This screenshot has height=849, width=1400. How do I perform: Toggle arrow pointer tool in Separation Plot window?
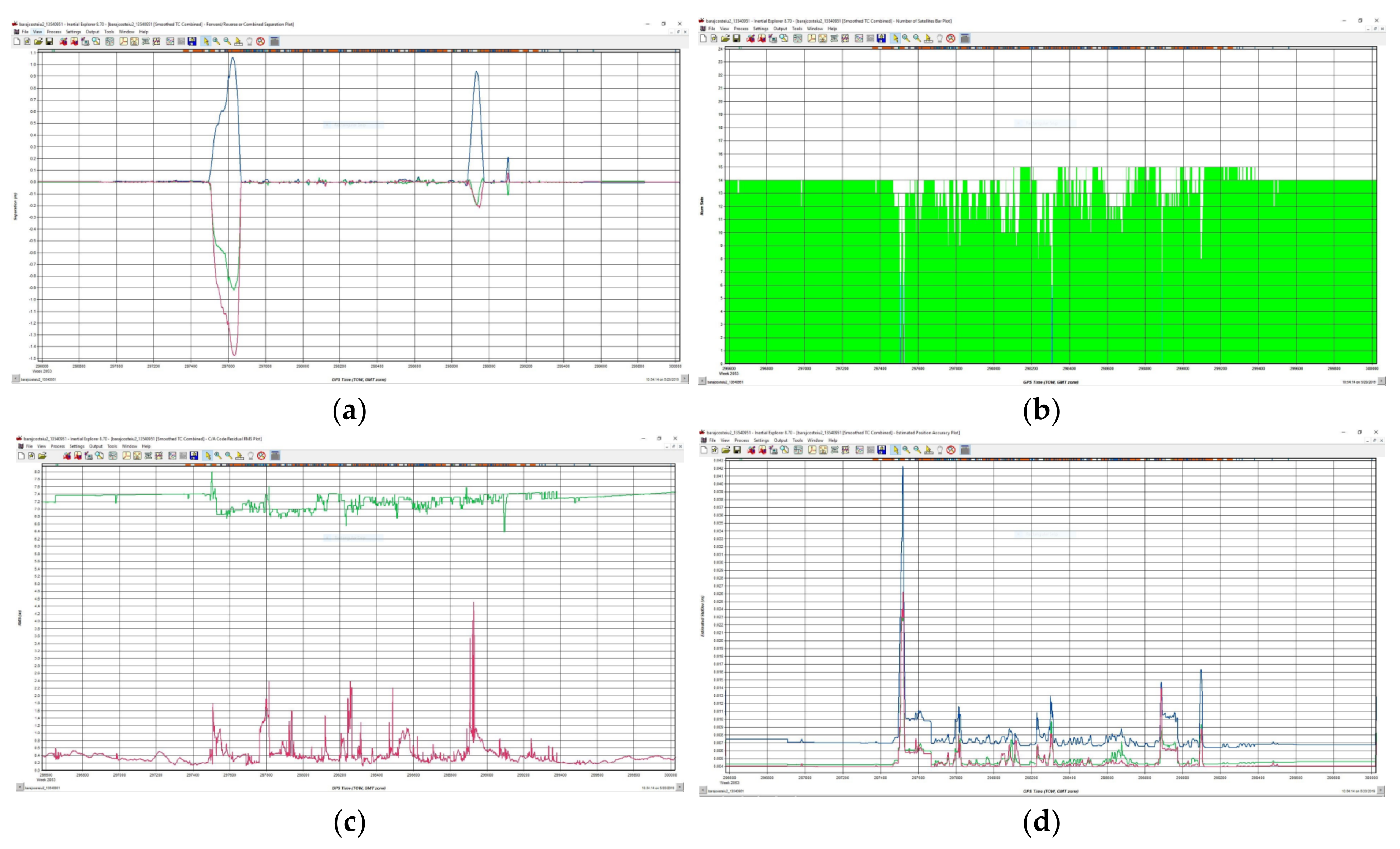206,41
